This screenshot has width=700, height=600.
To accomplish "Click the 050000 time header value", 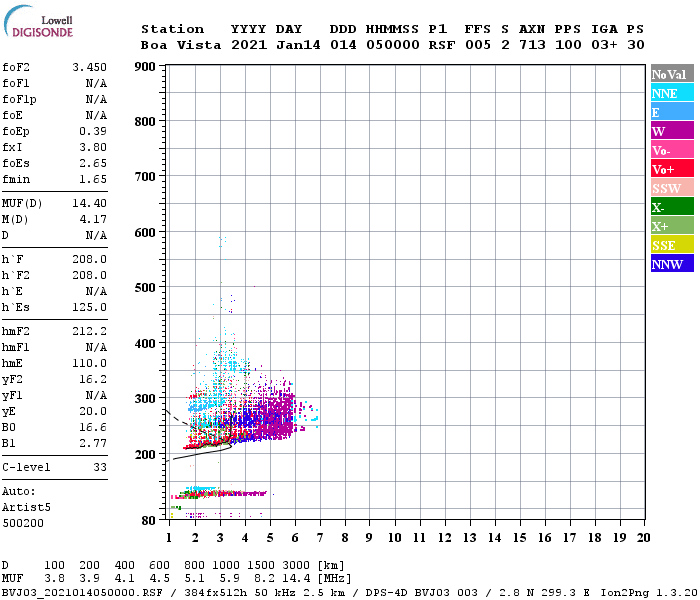I will (x=392, y=45).
